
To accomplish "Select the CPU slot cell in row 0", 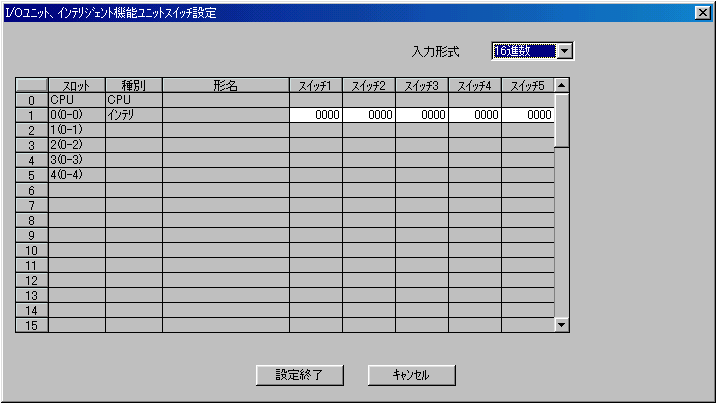I will pyautogui.click(x=77, y=100).
